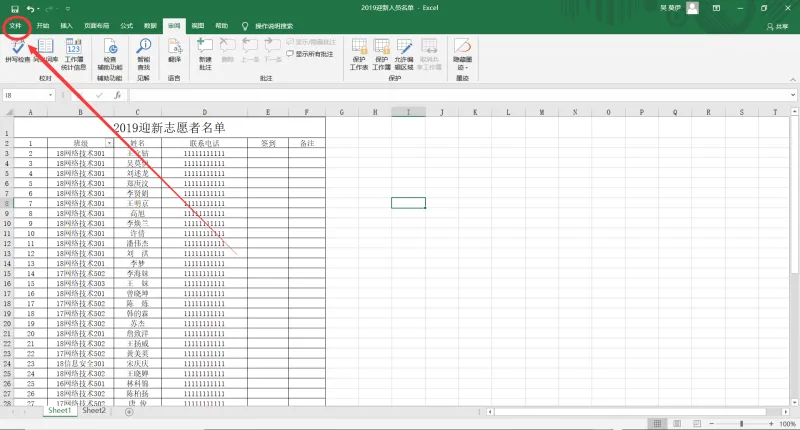Screen dimensions: 800x430
Task: Add a New Comment (新建批注)
Action: click(x=205, y=54)
